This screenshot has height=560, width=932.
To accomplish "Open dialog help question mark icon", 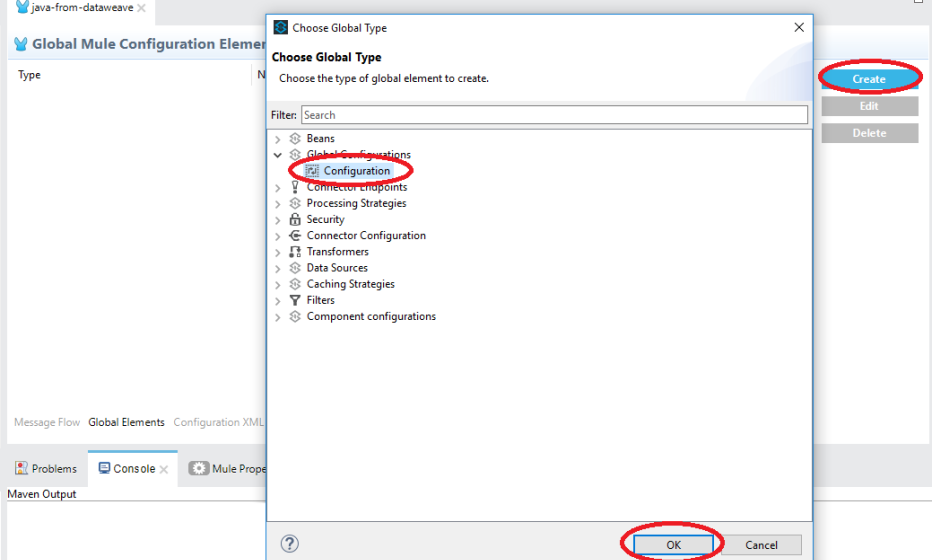I will (x=289, y=543).
